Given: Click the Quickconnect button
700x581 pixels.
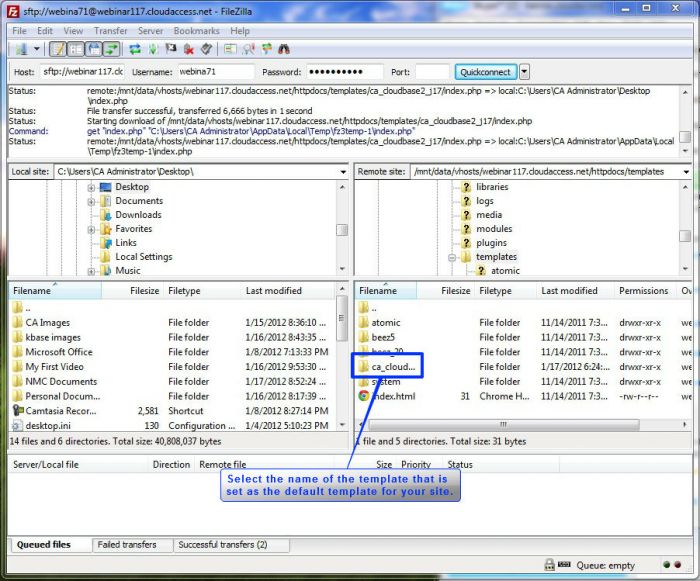Looking at the screenshot, I should (486, 72).
